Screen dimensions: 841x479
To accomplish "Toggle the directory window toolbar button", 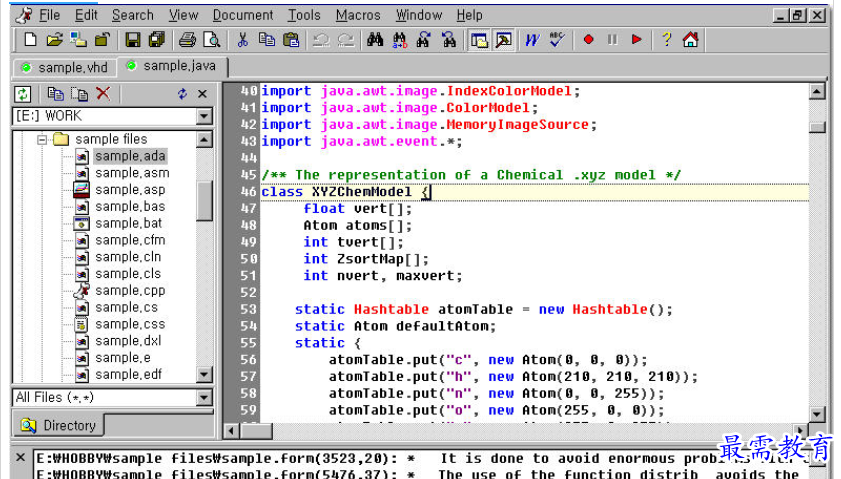I will point(479,40).
